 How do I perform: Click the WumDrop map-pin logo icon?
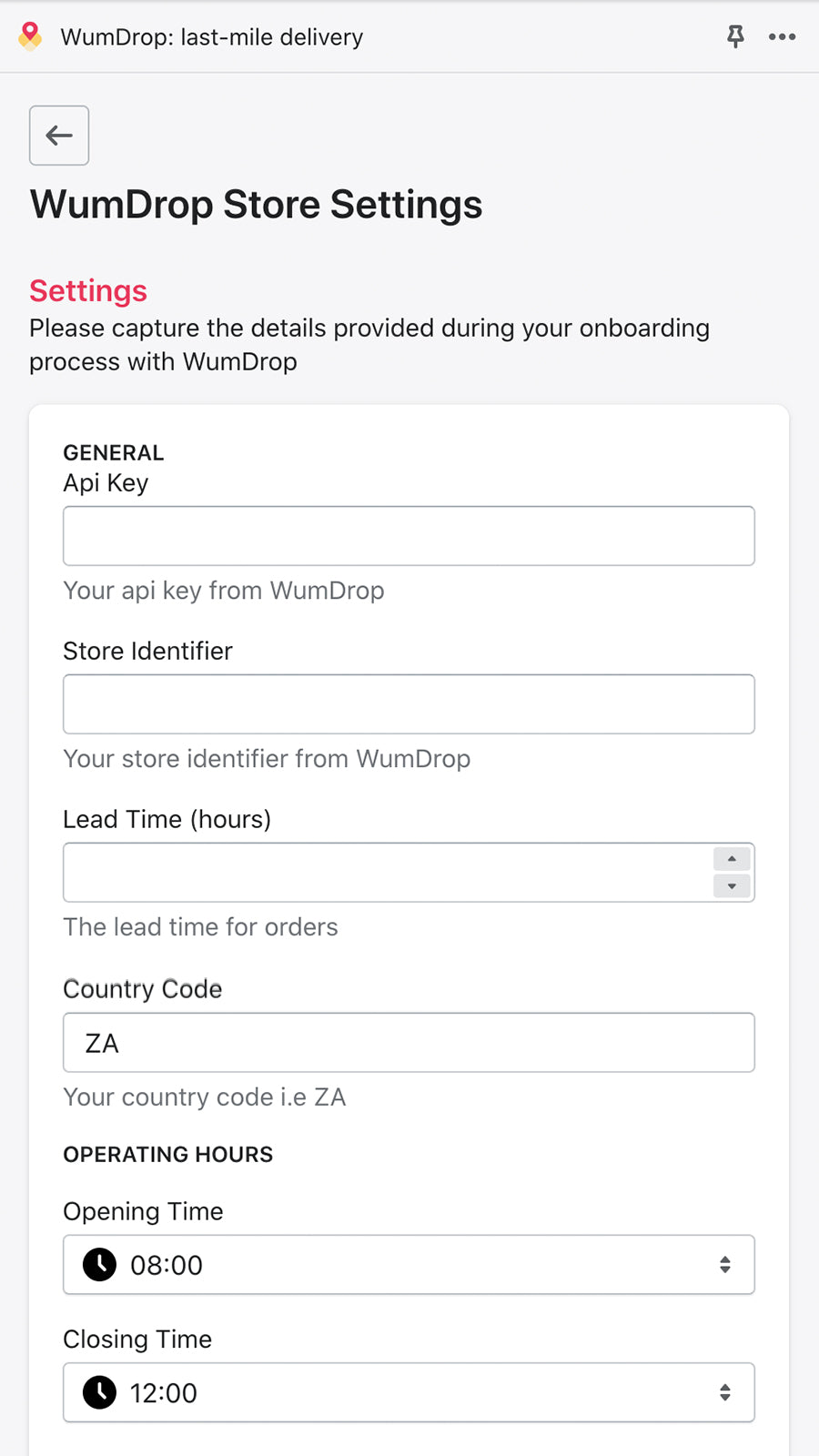tap(30, 36)
